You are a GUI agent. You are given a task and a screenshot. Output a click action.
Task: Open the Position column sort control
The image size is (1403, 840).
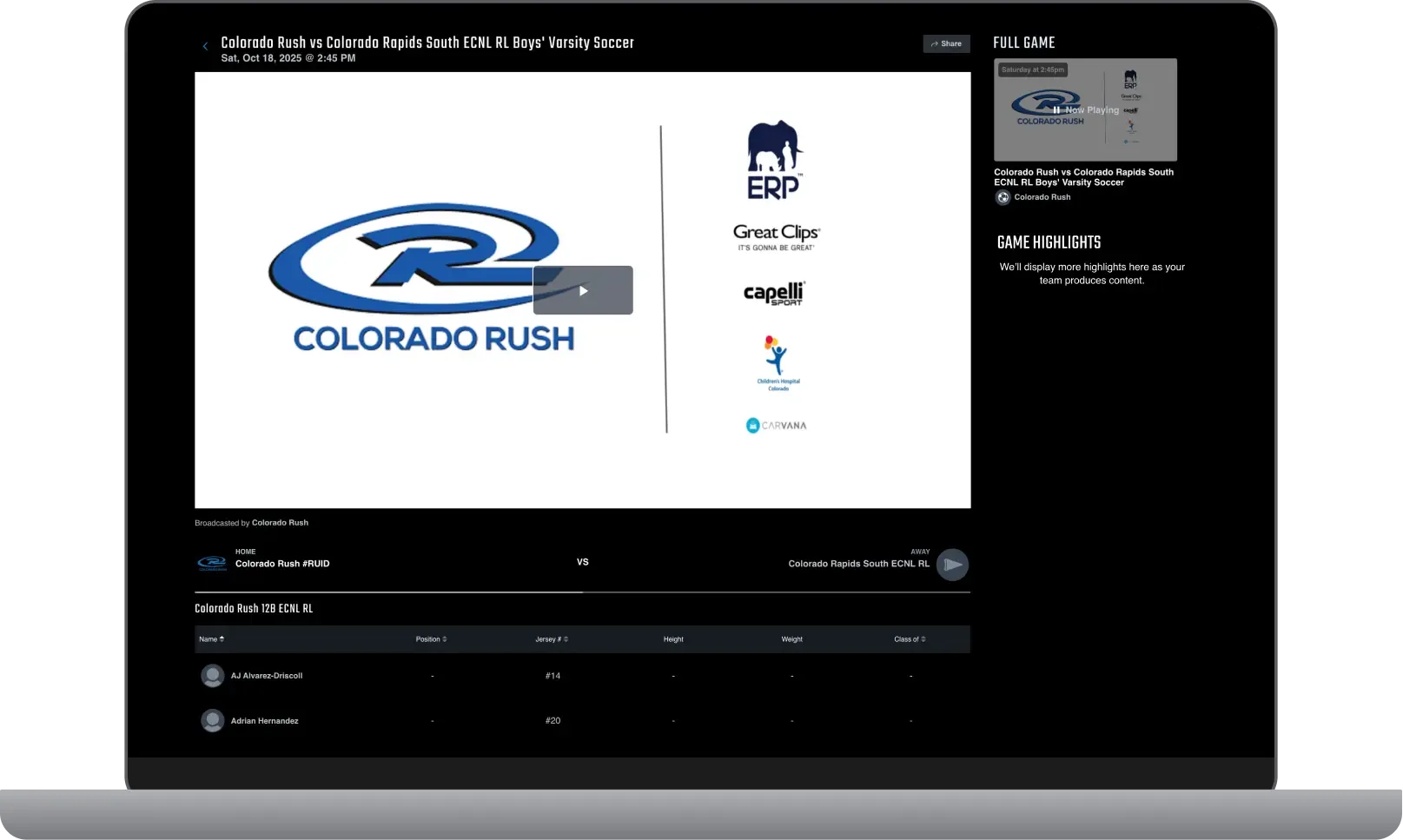click(x=432, y=638)
